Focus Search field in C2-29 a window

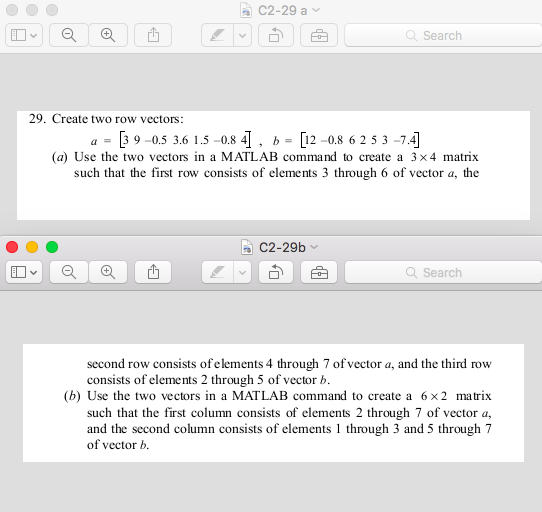(x=443, y=35)
